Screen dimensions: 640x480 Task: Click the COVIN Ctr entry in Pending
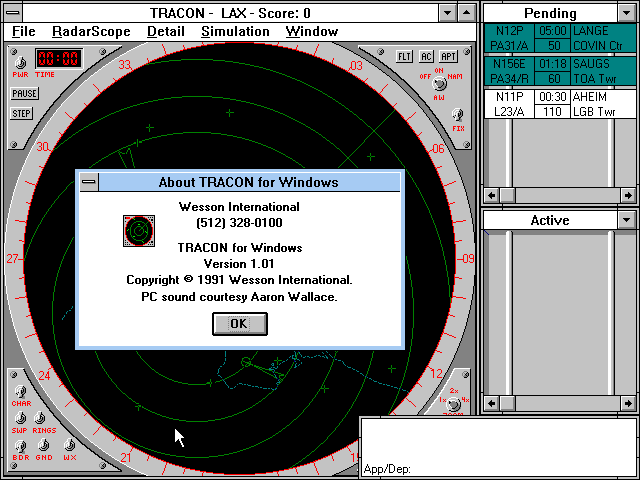(x=598, y=46)
